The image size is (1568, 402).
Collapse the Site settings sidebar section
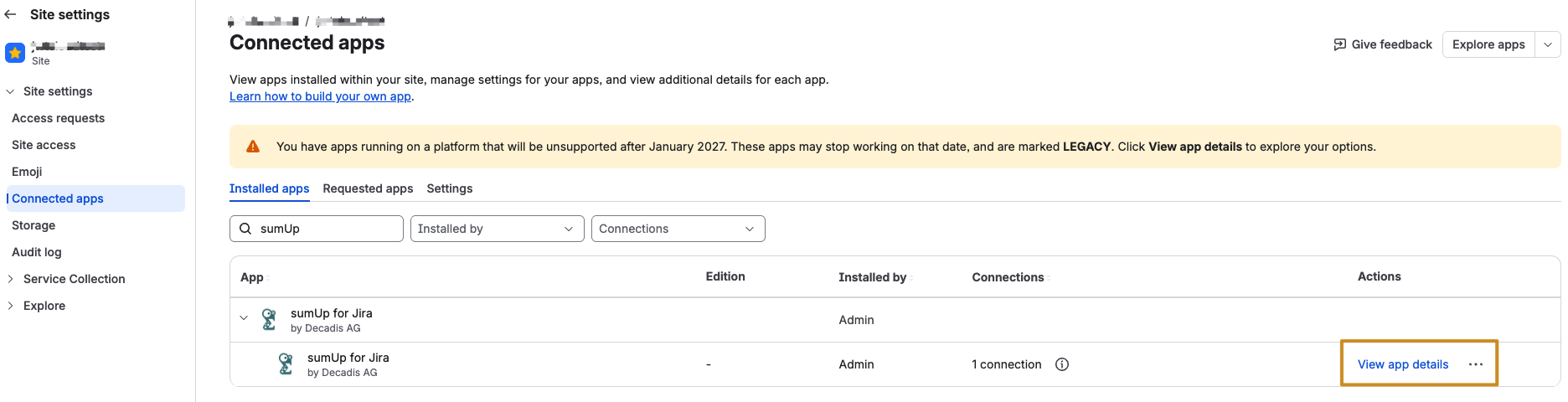tap(10, 91)
